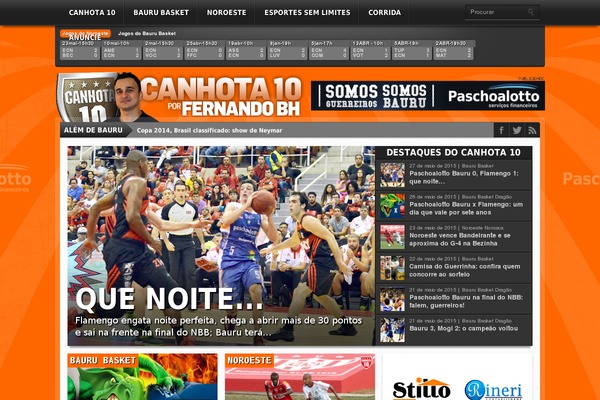
Task: Open the BAURU BASKET menu item
Action: [x=161, y=12]
